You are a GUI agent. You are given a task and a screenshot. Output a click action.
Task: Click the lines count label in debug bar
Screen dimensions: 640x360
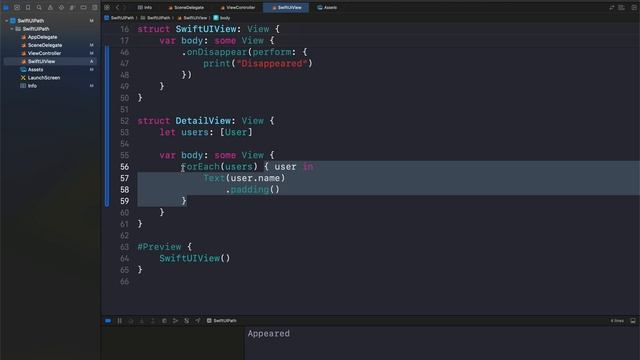pyautogui.click(x=617, y=321)
